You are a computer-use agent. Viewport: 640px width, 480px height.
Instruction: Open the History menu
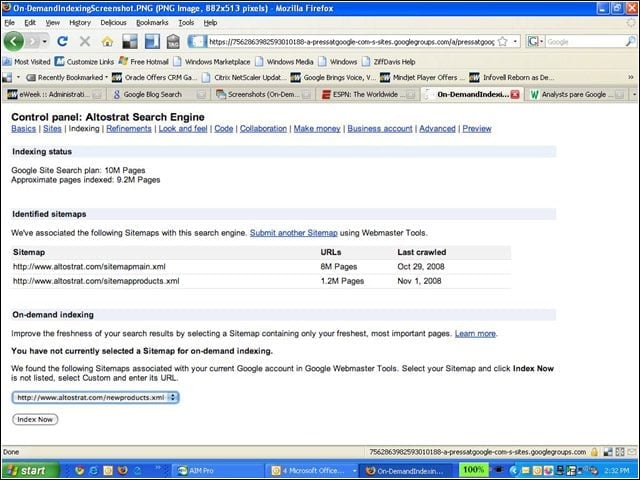click(x=80, y=23)
